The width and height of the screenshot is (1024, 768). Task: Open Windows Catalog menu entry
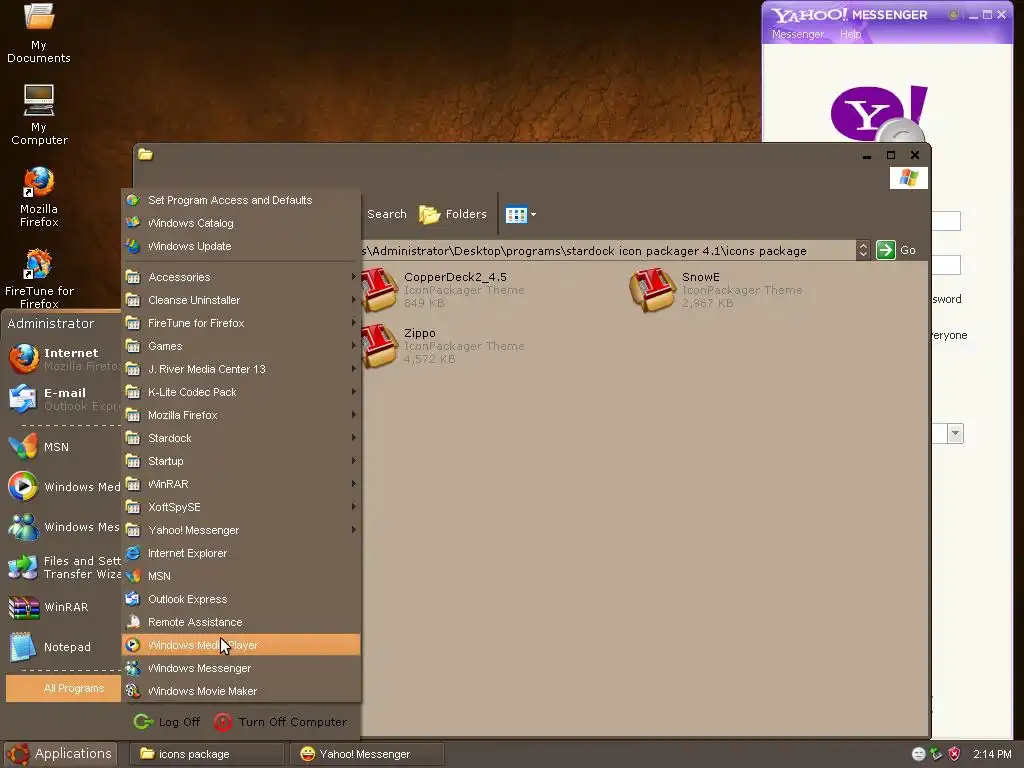click(x=241, y=223)
